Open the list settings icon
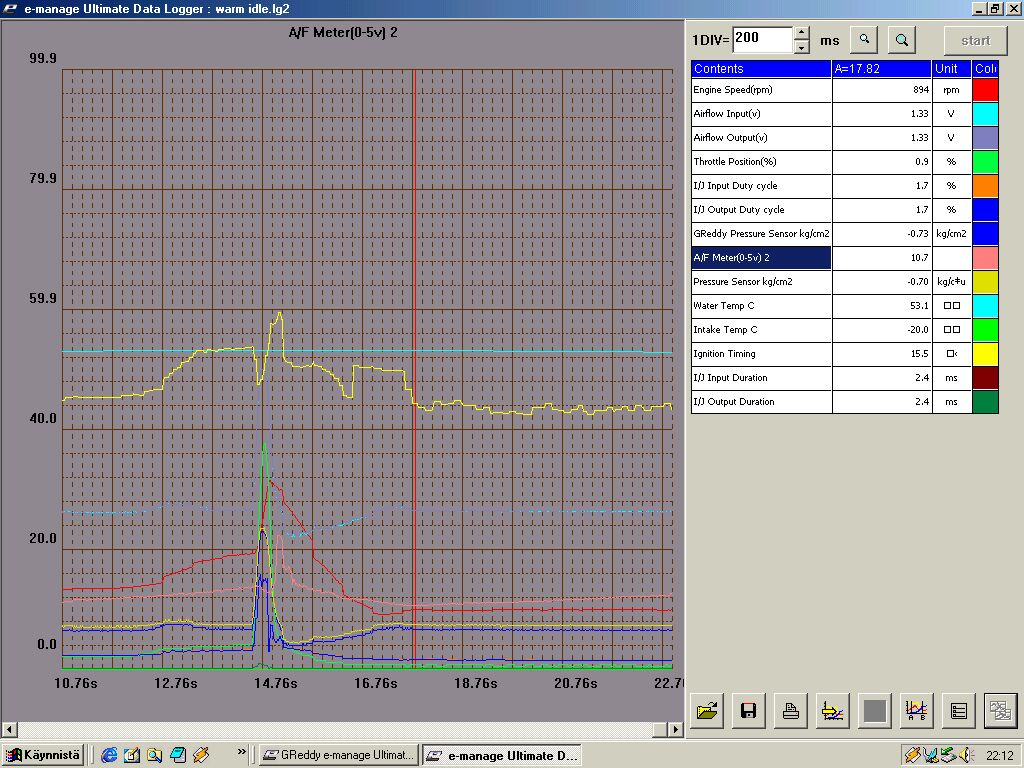This screenshot has width=1024, height=768. tap(958, 711)
